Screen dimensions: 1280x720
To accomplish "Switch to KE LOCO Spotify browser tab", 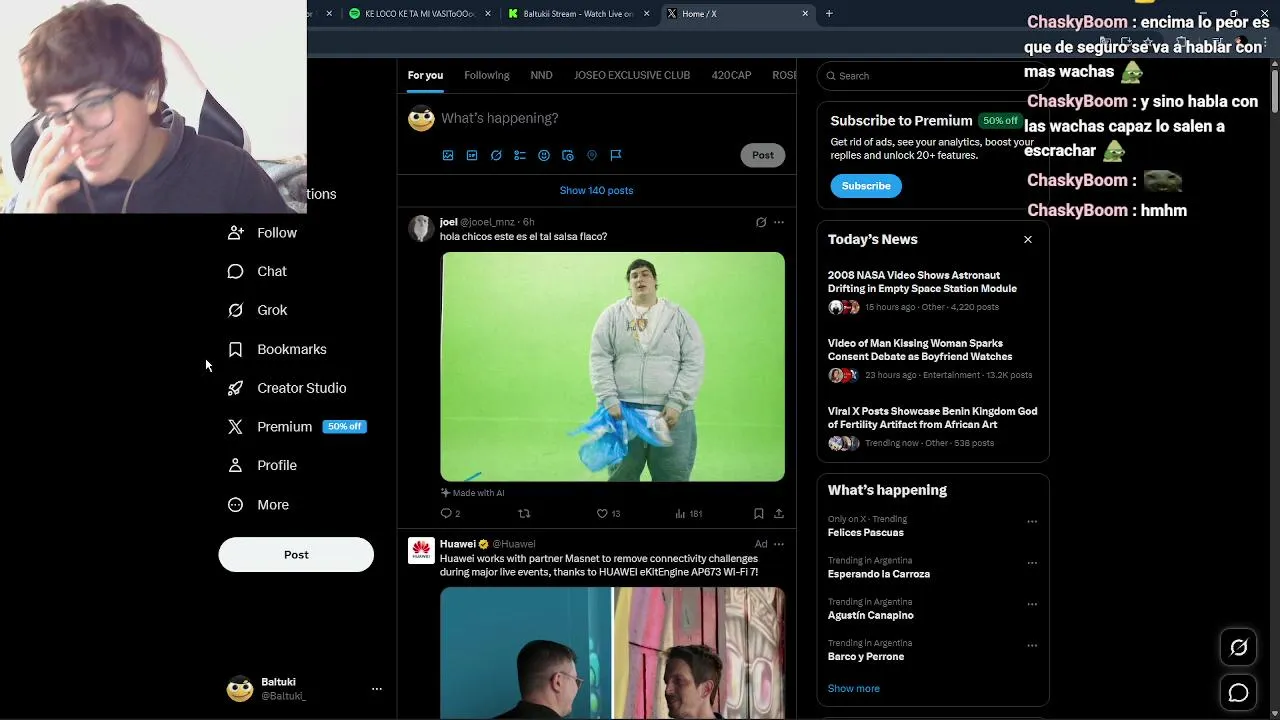I will 419,14.
